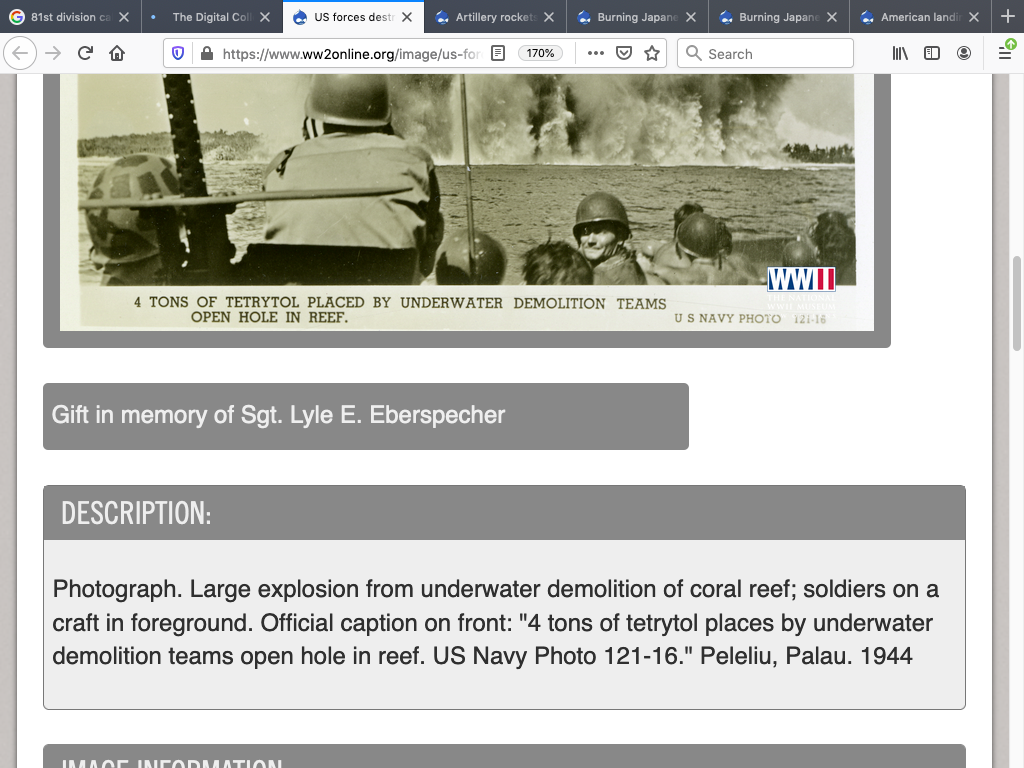Open the Library bookmarks and history menu
Image resolution: width=1024 pixels, height=768 pixels.
(x=900, y=54)
